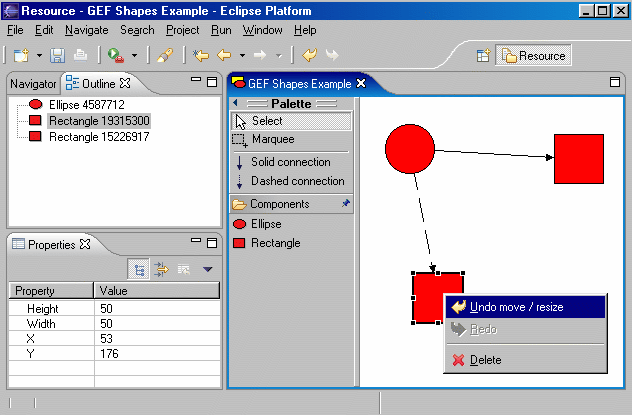Viewport: 632px width, 415px height.
Task: Select Rectangle 15226917 in Outline
Action: coord(99,136)
